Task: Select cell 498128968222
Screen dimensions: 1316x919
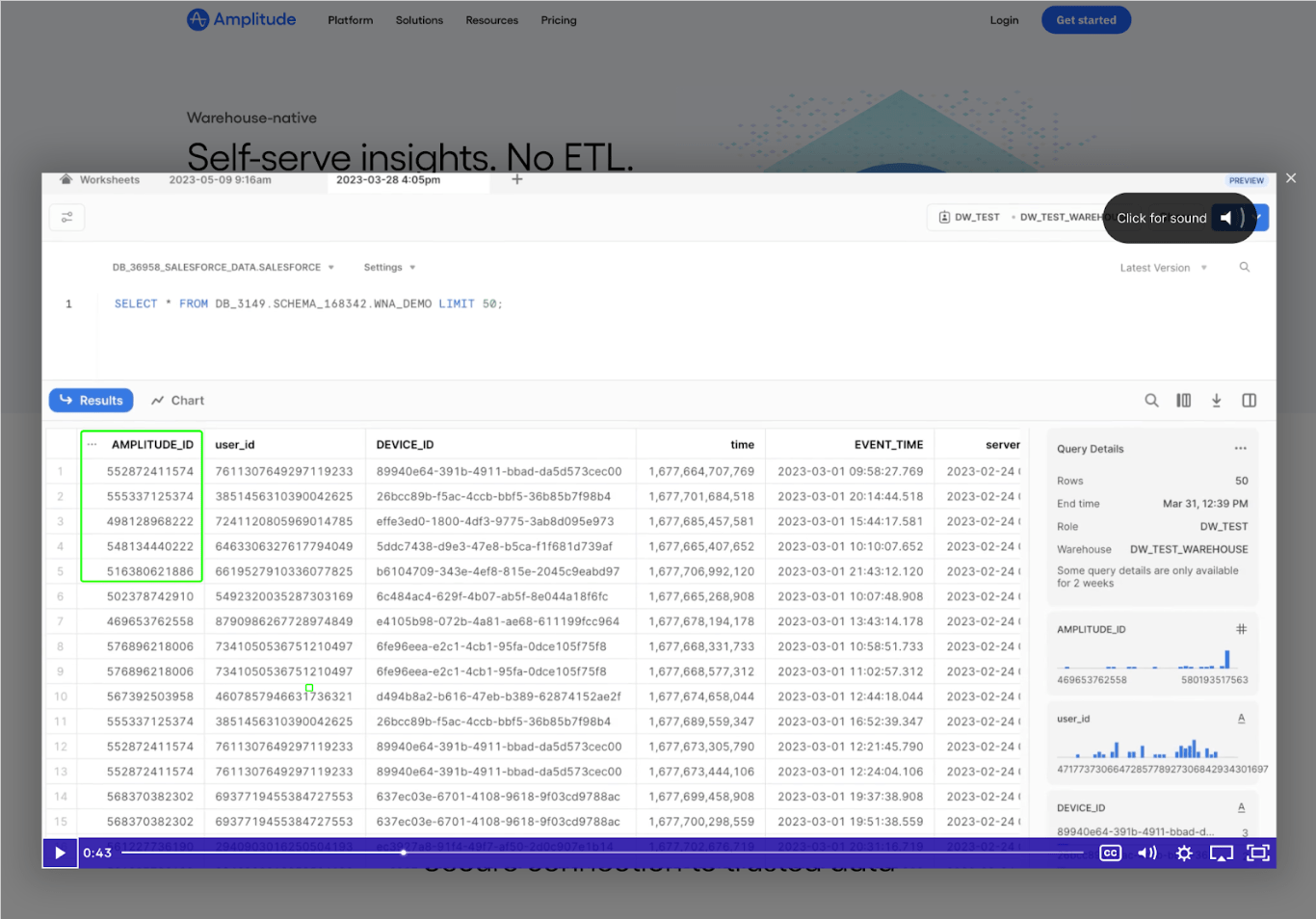Action: click(150, 522)
